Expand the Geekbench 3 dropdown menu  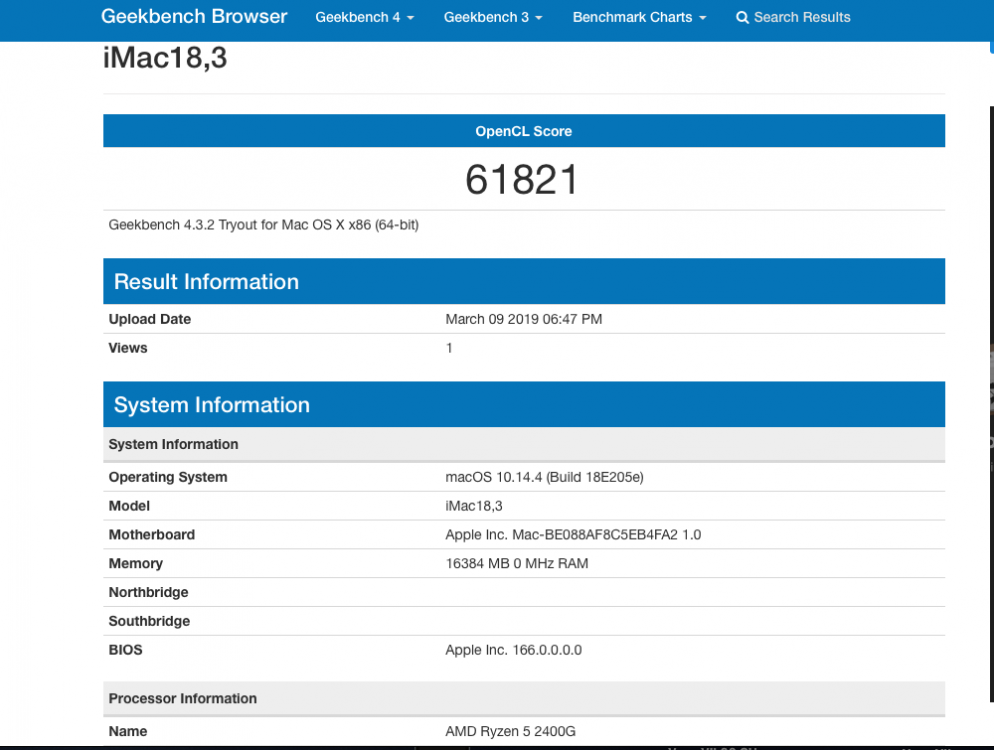tap(493, 18)
